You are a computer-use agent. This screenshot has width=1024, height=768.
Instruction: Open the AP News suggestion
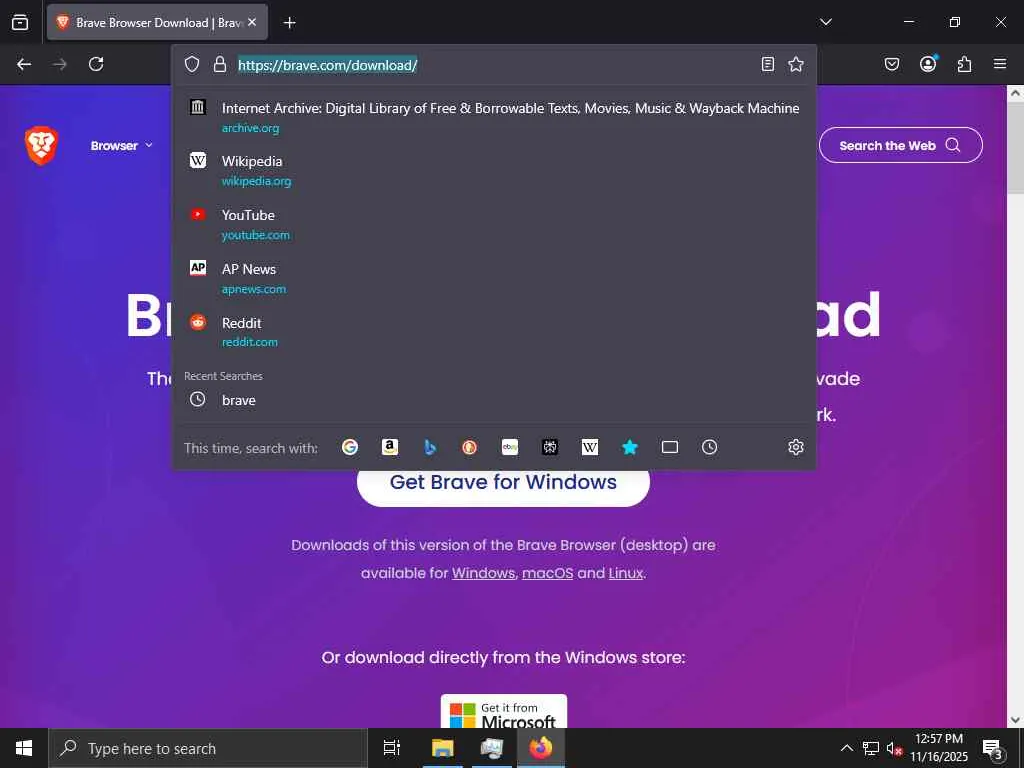(x=494, y=278)
